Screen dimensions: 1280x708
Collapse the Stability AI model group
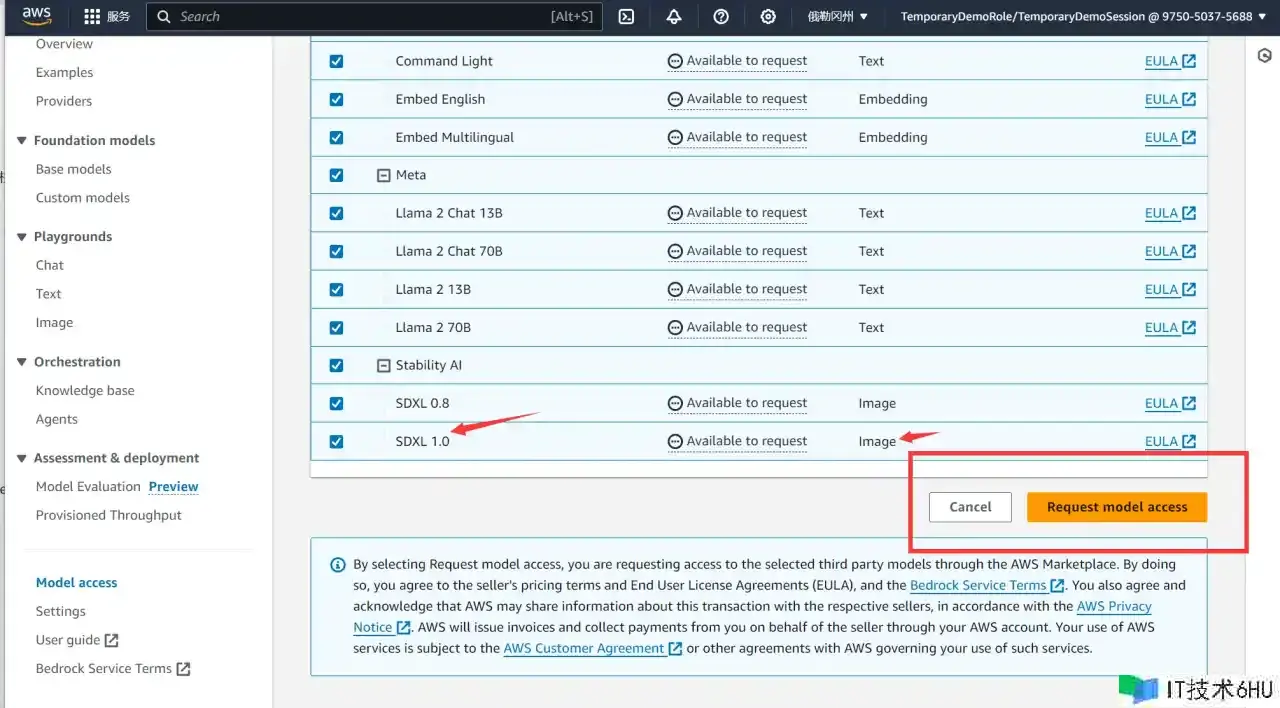[383, 366]
